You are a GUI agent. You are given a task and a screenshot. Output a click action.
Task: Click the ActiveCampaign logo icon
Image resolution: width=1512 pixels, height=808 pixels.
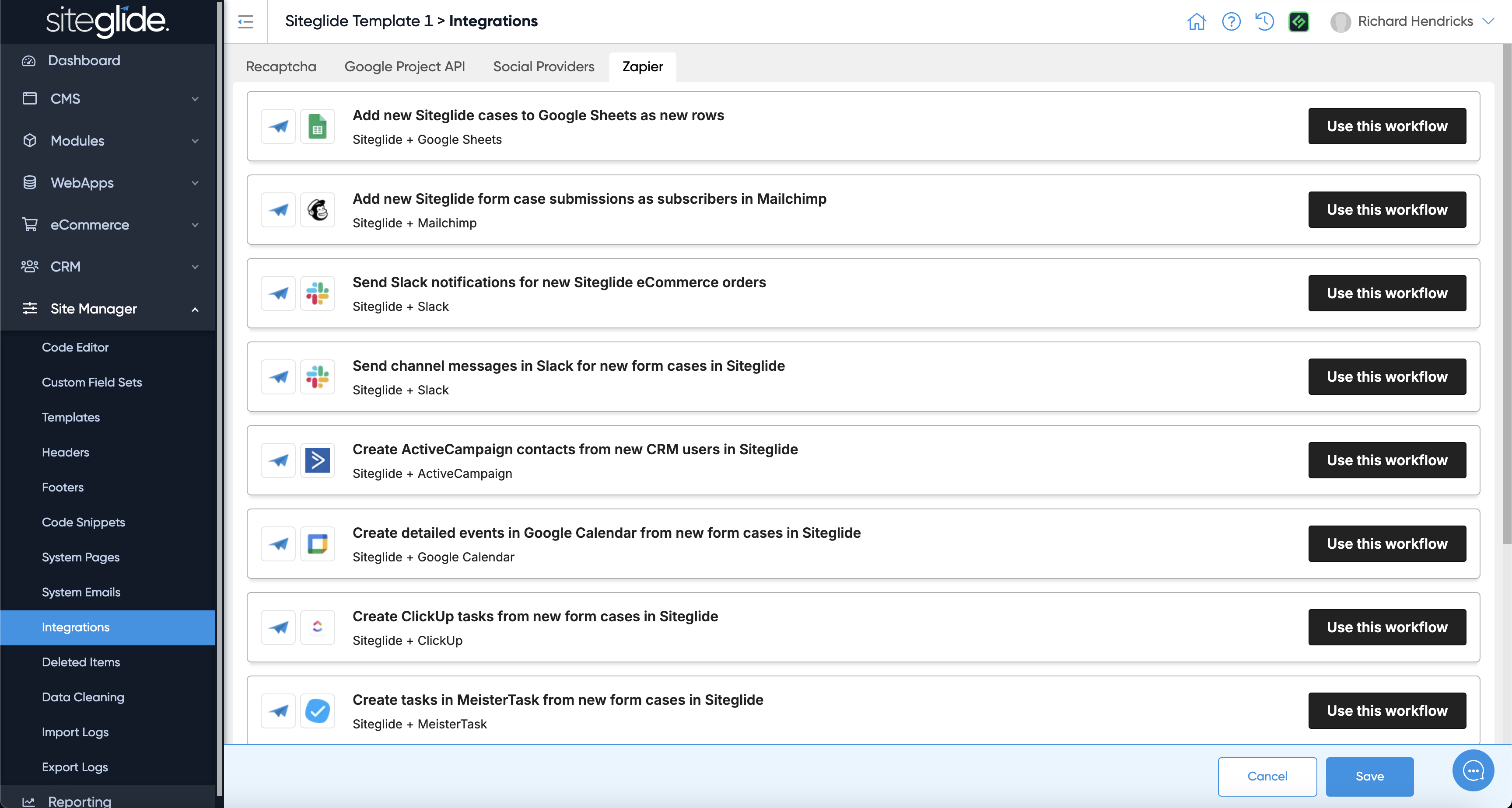(318, 460)
